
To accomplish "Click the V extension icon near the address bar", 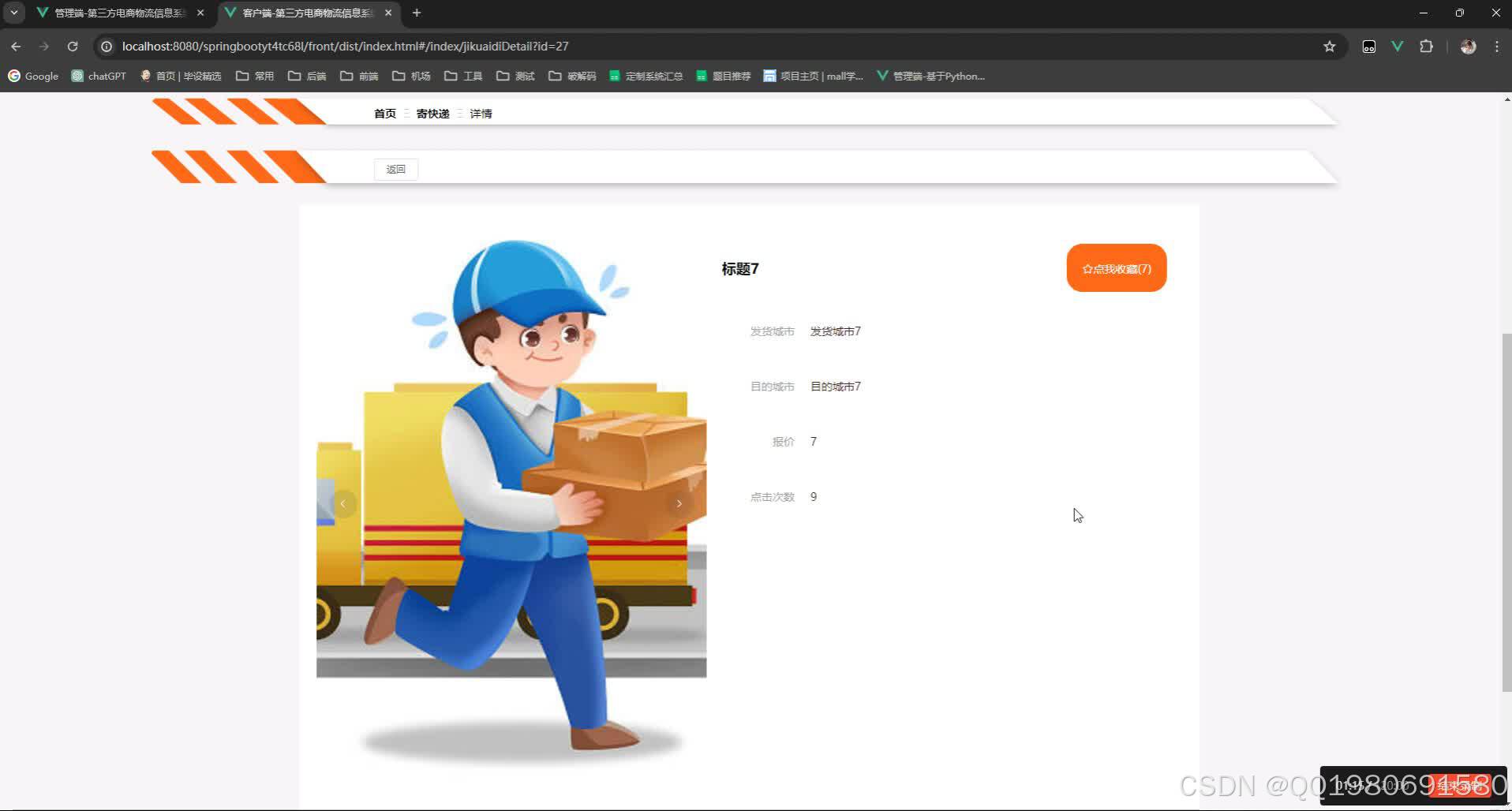I will click(1398, 47).
